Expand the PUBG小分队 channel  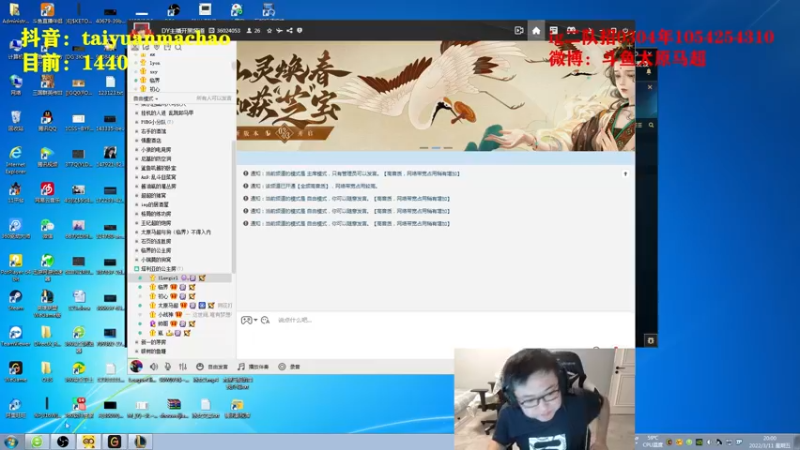tap(157, 122)
